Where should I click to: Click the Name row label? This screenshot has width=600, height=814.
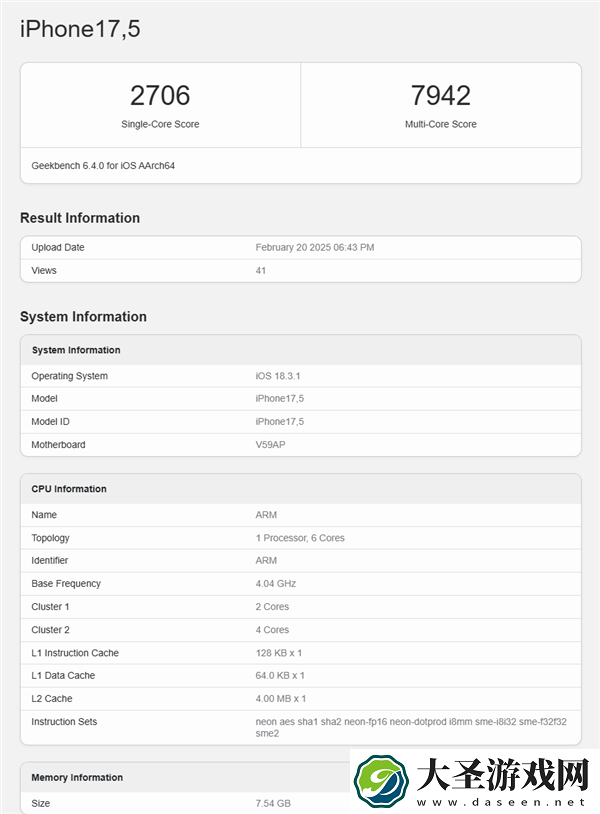tap(44, 515)
